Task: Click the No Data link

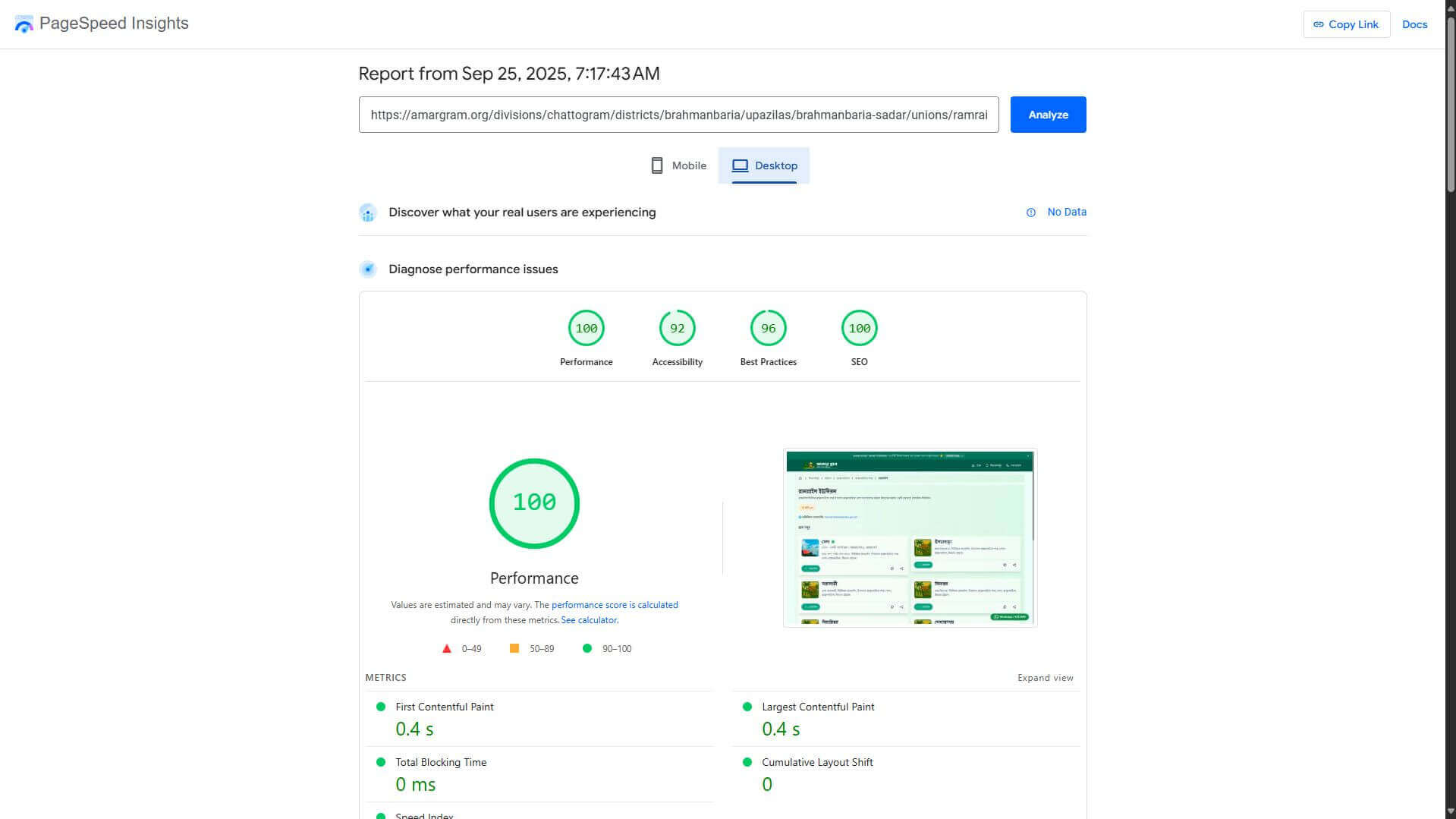Action: (1067, 212)
